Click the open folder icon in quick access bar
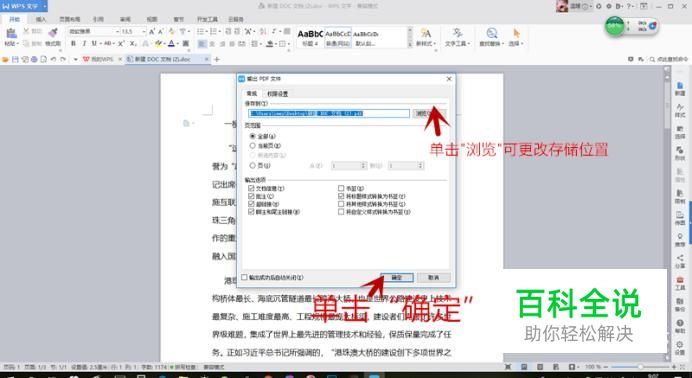The image size is (692, 378). point(5,59)
